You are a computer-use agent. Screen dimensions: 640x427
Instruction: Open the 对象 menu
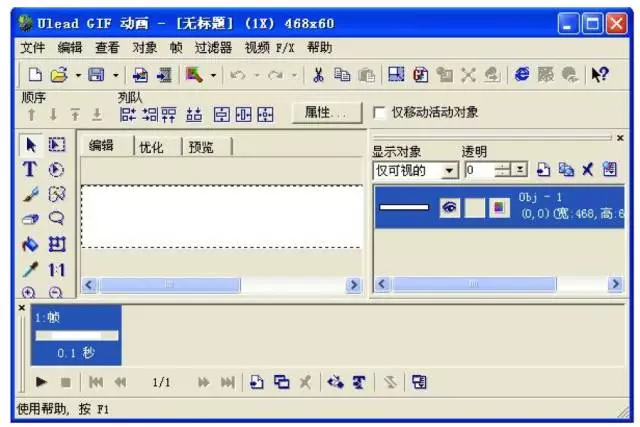click(x=144, y=48)
